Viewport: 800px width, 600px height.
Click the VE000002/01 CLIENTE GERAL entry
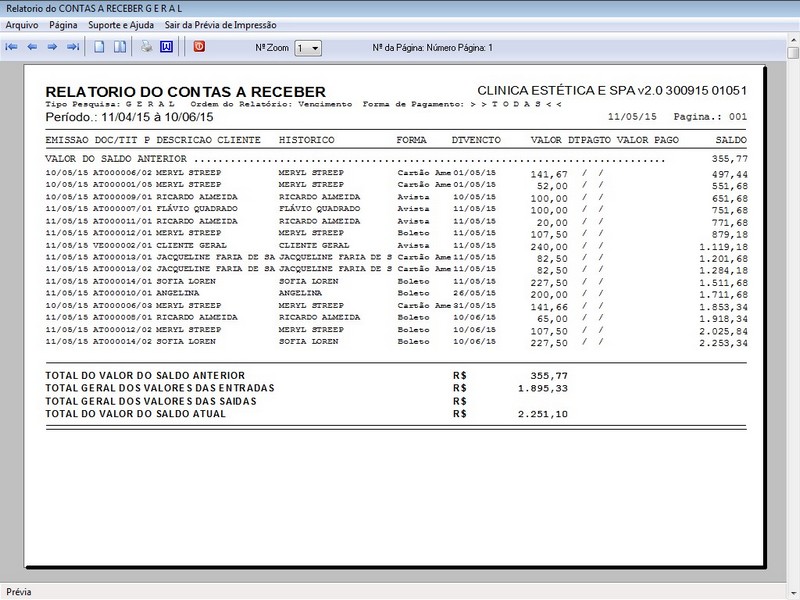pos(396,246)
